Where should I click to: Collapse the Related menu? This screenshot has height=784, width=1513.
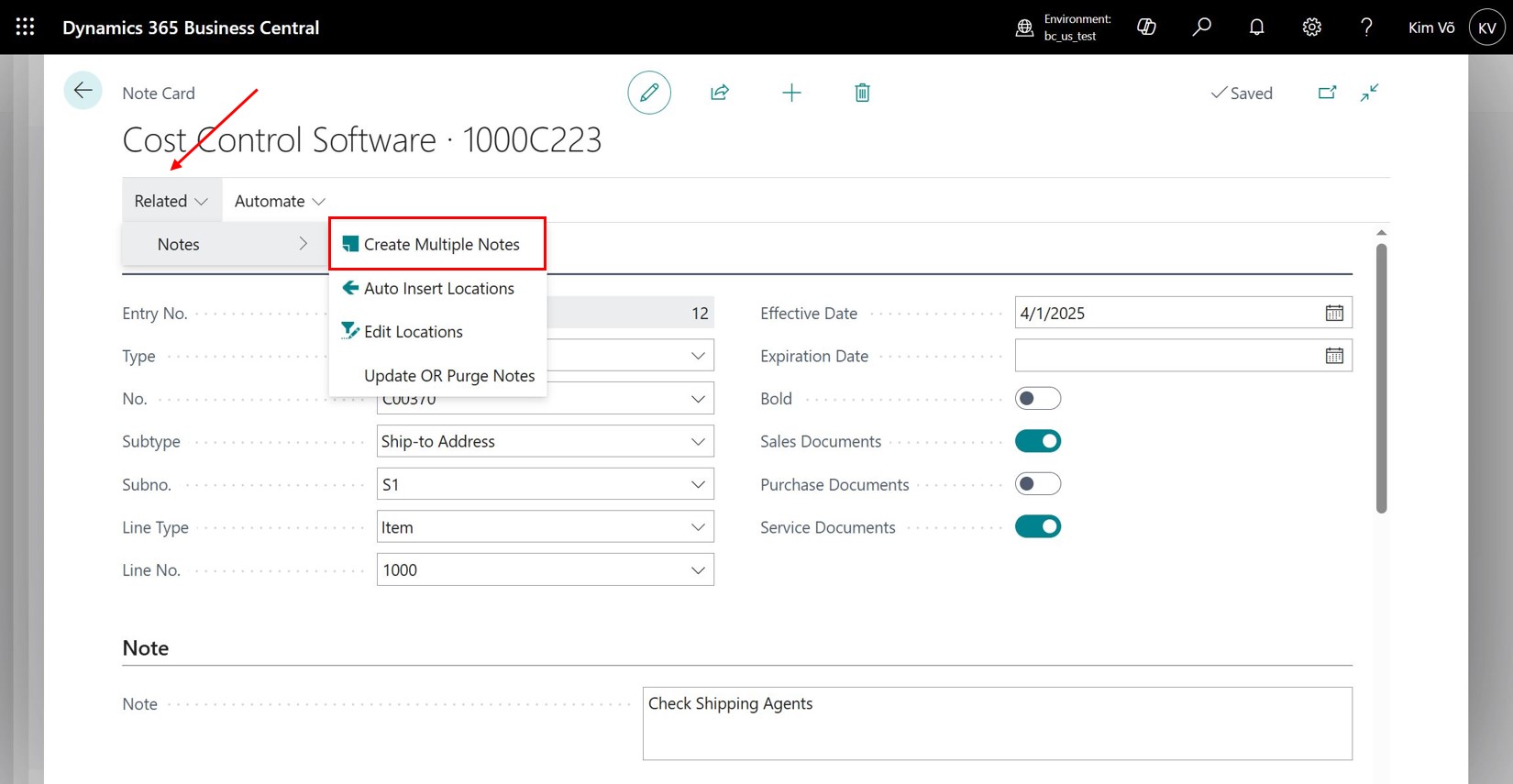click(x=171, y=201)
